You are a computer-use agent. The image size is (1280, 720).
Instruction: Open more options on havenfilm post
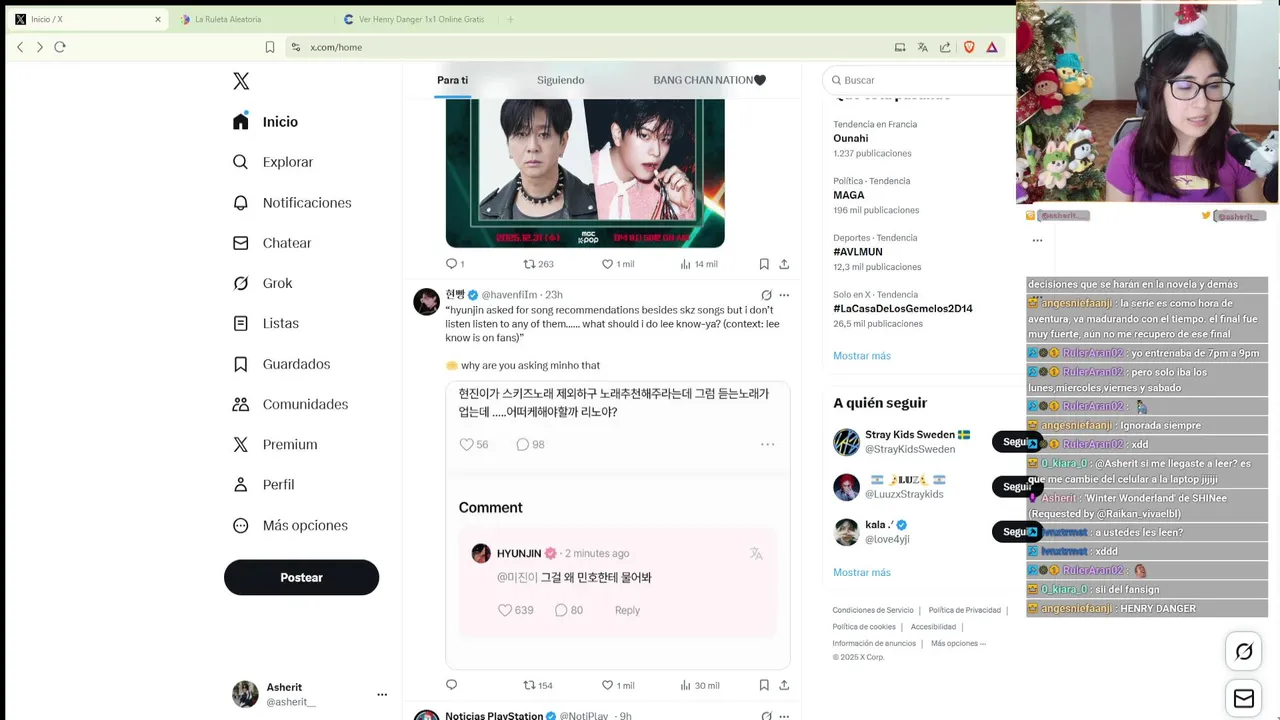[x=784, y=295]
